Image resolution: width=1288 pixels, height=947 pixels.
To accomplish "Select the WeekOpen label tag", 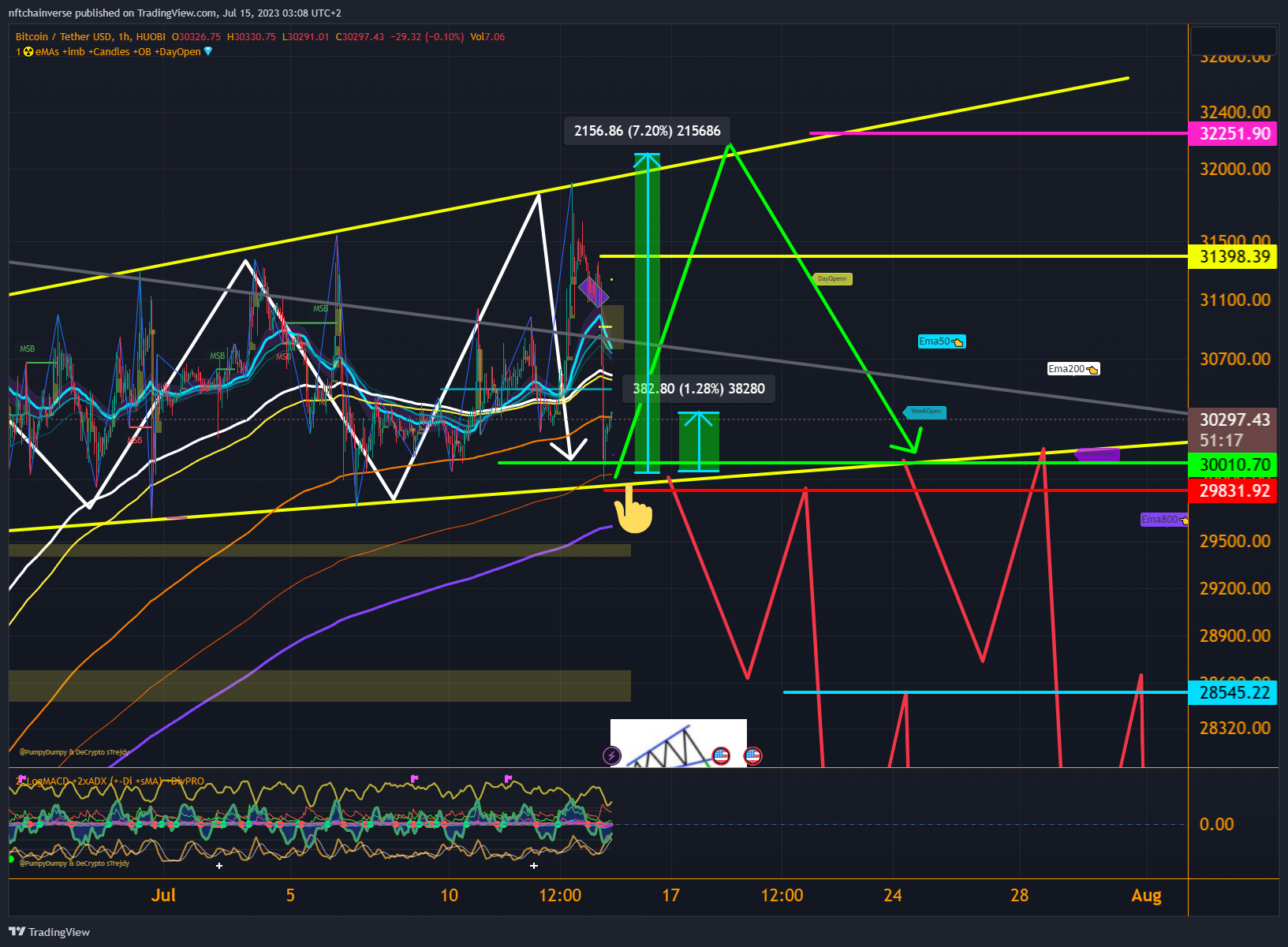I will (925, 412).
